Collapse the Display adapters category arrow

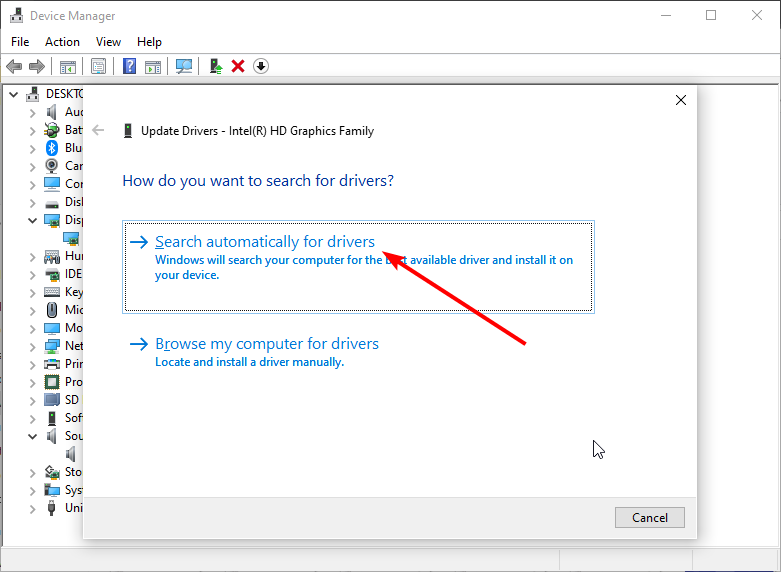[33, 220]
